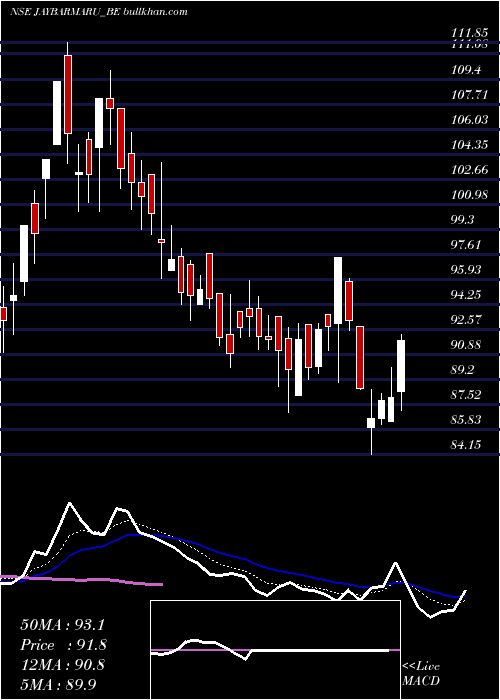This screenshot has width=500, height=700.
Task: Click the NSE JAYBARMARU_BE bullkhan.com title text
Action: pyautogui.click(x=98, y=12)
